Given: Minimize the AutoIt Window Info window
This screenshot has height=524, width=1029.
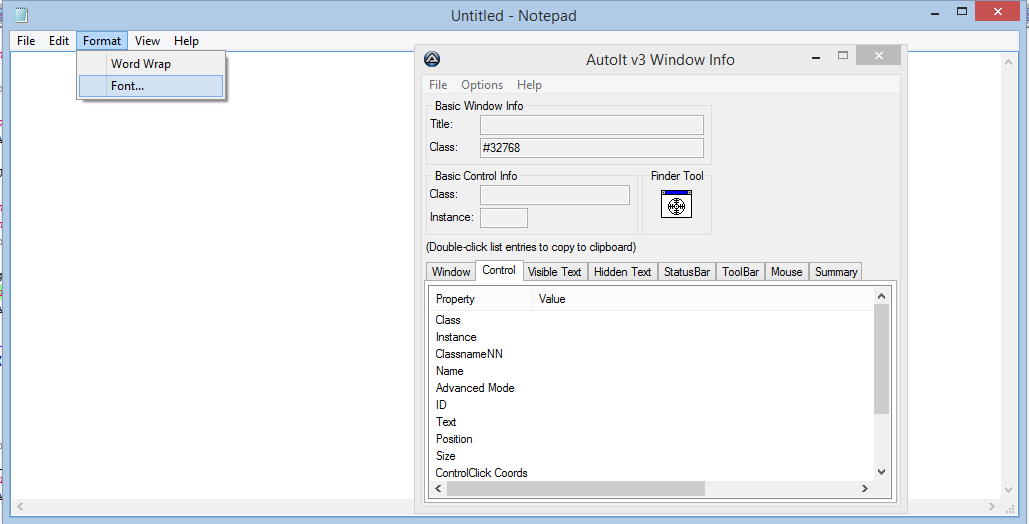Looking at the screenshot, I should [x=816, y=58].
